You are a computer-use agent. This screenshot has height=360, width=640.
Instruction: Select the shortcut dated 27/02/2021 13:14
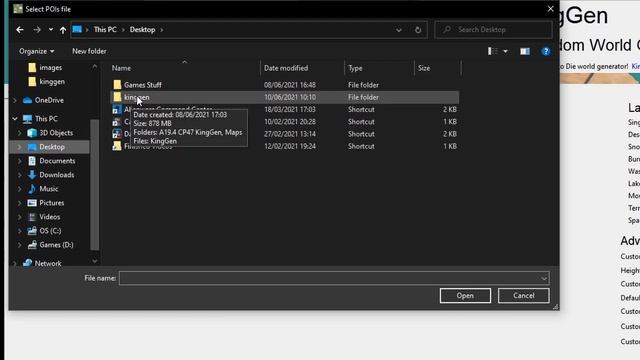pos(284,134)
